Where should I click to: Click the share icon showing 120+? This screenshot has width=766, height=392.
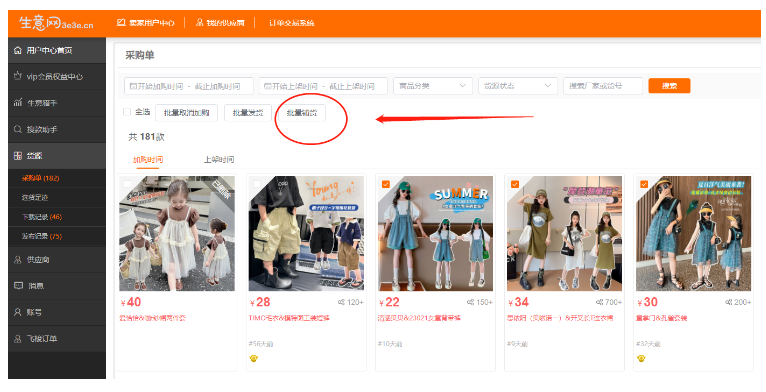click(x=341, y=303)
